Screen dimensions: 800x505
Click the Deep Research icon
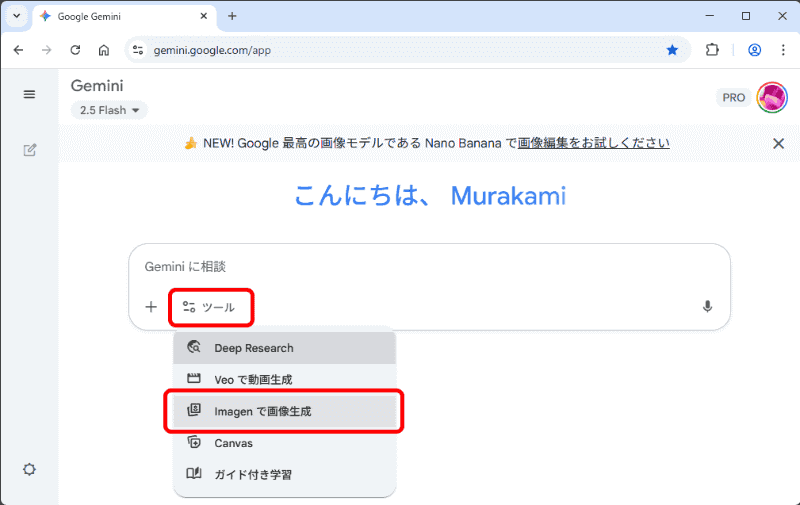tap(194, 347)
